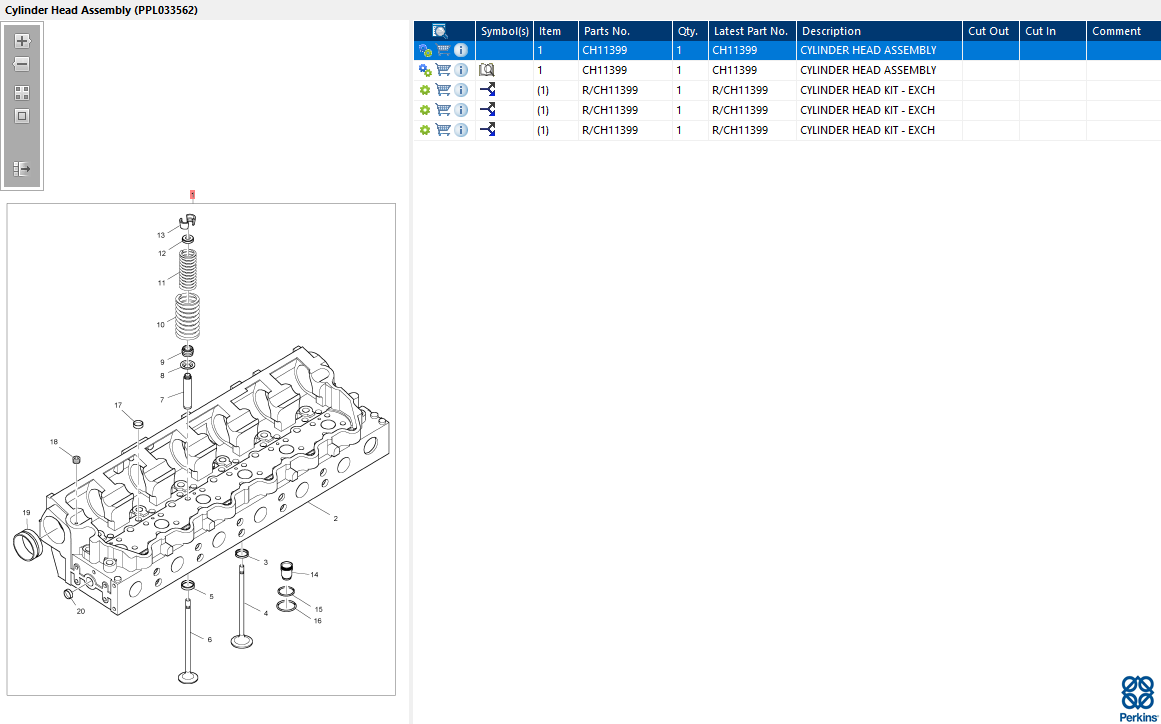The image size is (1161, 724).
Task: Click gears icon in the highlighted CH11399 row
Action: pyautogui.click(x=425, y=50)
